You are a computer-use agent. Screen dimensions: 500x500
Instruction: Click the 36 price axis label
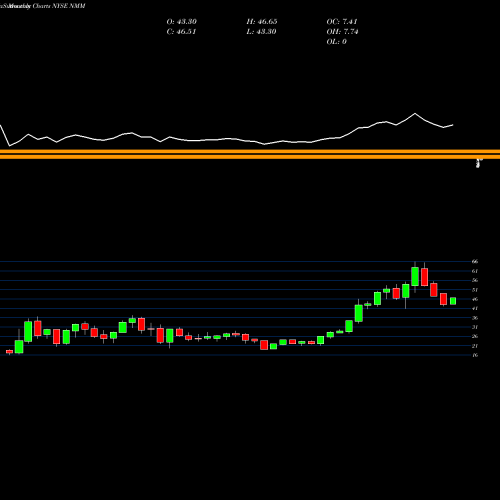click(x=475, y=318)
